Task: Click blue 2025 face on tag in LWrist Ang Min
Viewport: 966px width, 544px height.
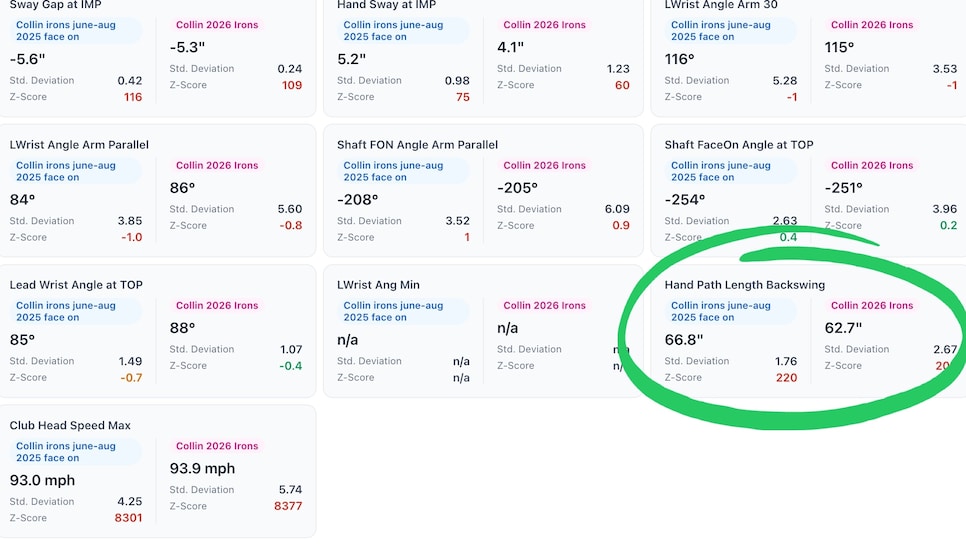Action: click(393, 311)
